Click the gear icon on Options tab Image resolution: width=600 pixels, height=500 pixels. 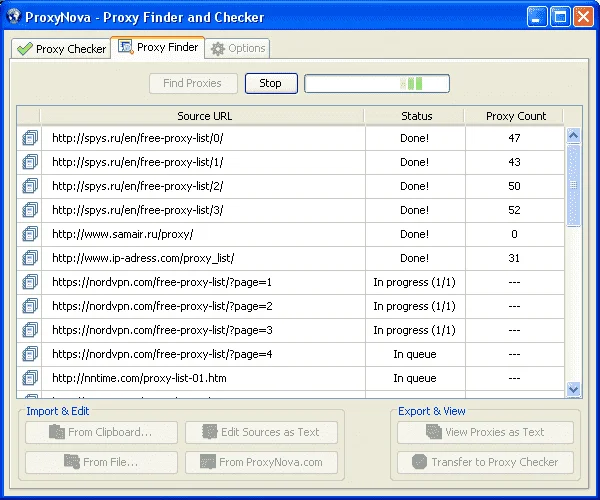(218, 49)
